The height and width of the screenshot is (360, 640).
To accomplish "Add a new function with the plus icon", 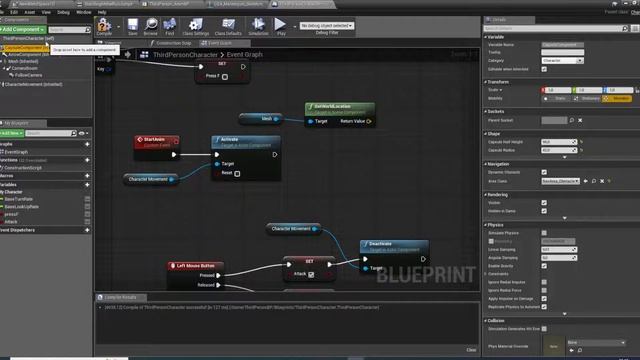I will 87,160.
